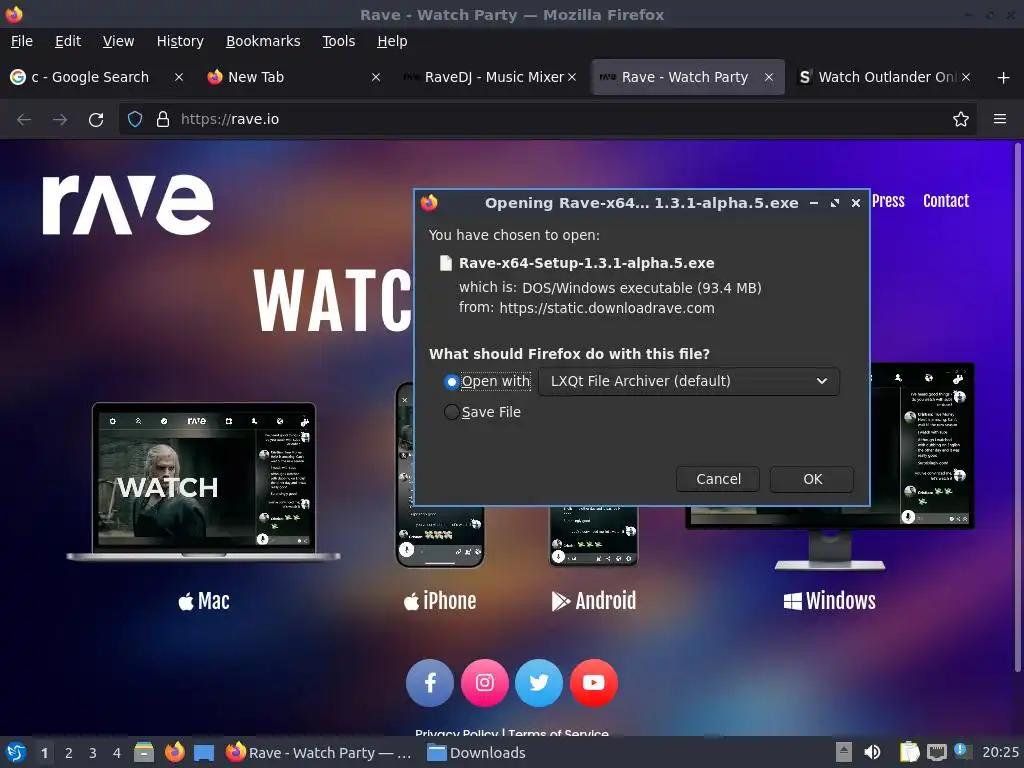Switch to the New Tab tab

(293, 77)
